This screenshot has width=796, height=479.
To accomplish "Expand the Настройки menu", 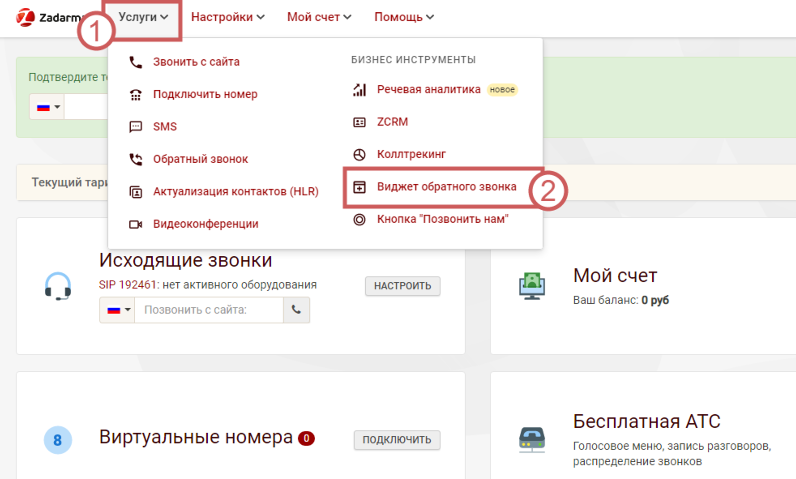I will (227, 17).
